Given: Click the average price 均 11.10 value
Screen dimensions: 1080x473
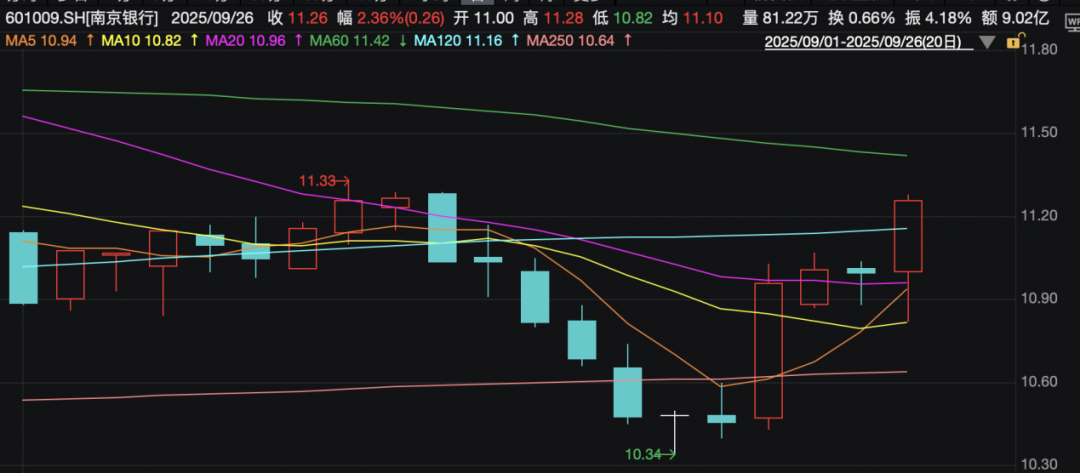Looking at the screenshot, I should point(691,18).
